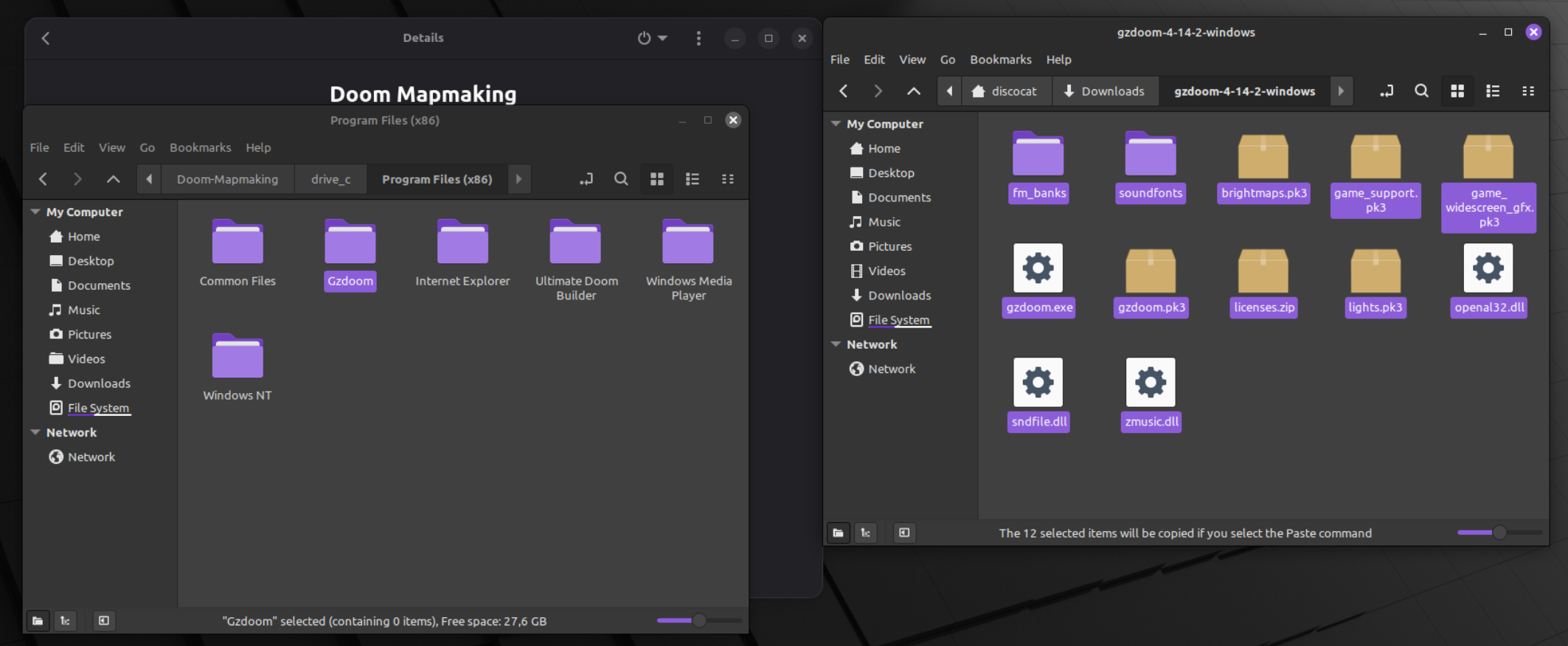
Task: Show tree view in Program Files sidebar
Action: (x=66, y=621)
